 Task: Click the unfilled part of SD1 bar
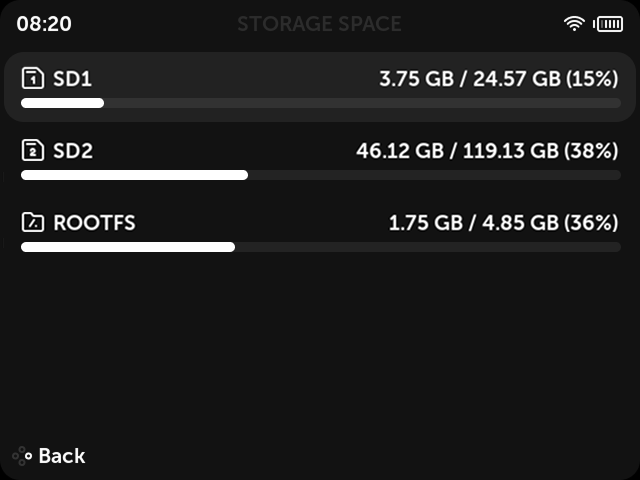pyautogui.click(x=362, y=103)
